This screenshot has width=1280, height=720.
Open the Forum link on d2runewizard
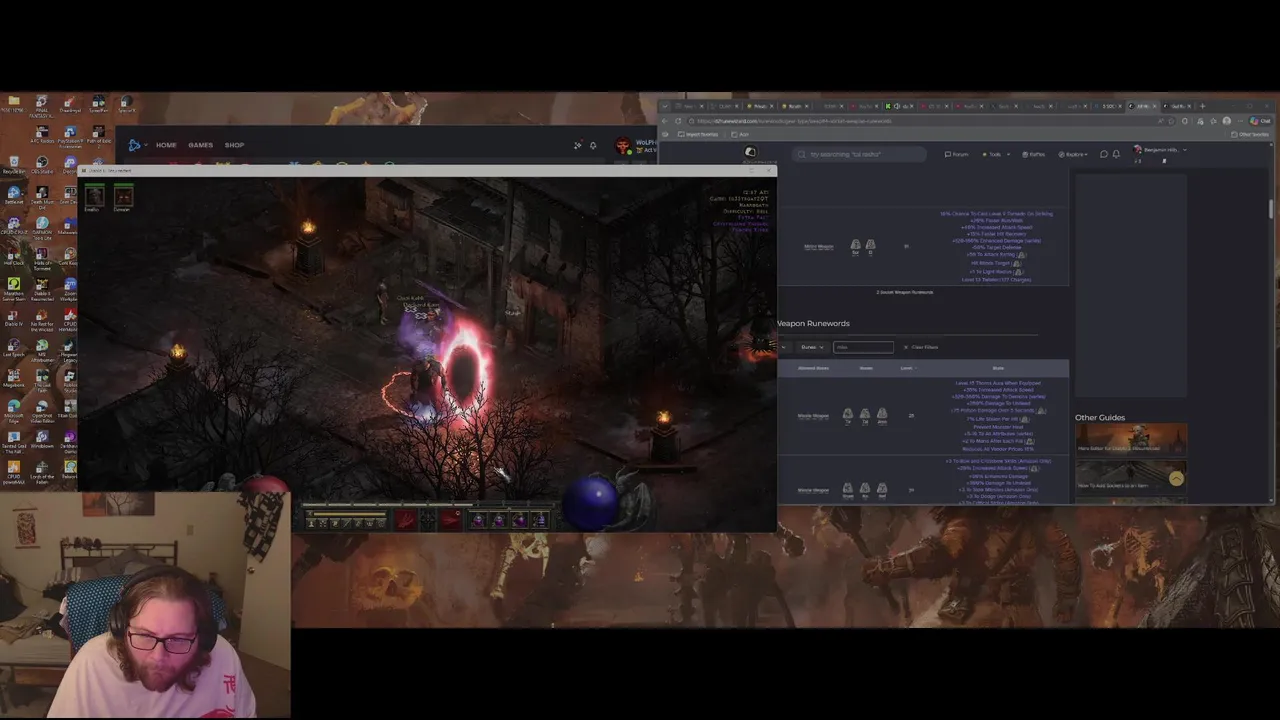click(x=956, y=154)
